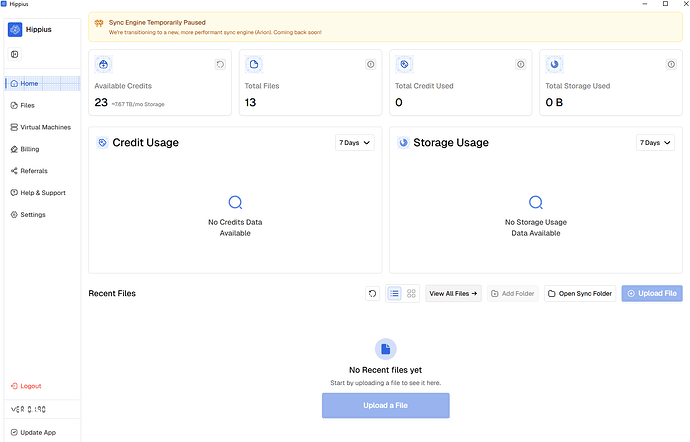Open the Files page in sidebar

pos(27,105)
